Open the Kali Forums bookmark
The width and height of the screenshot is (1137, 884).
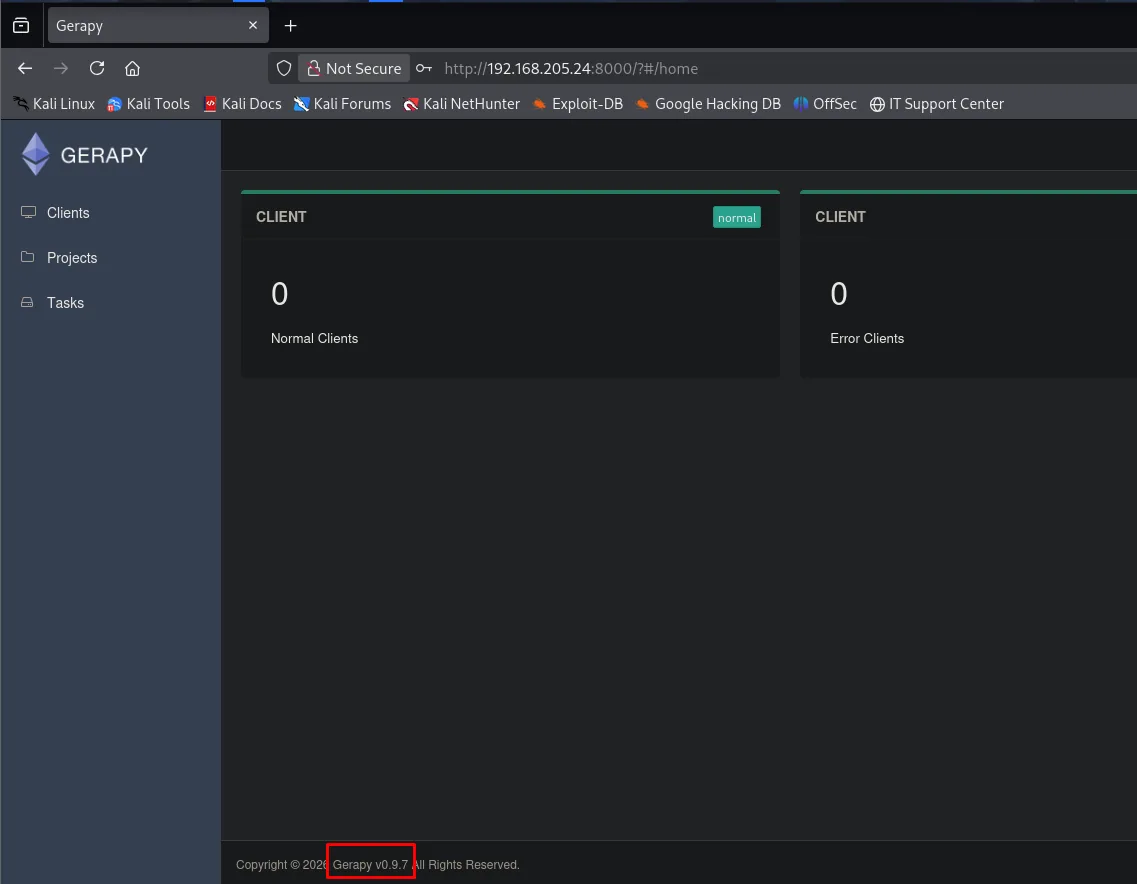(342, 104)
